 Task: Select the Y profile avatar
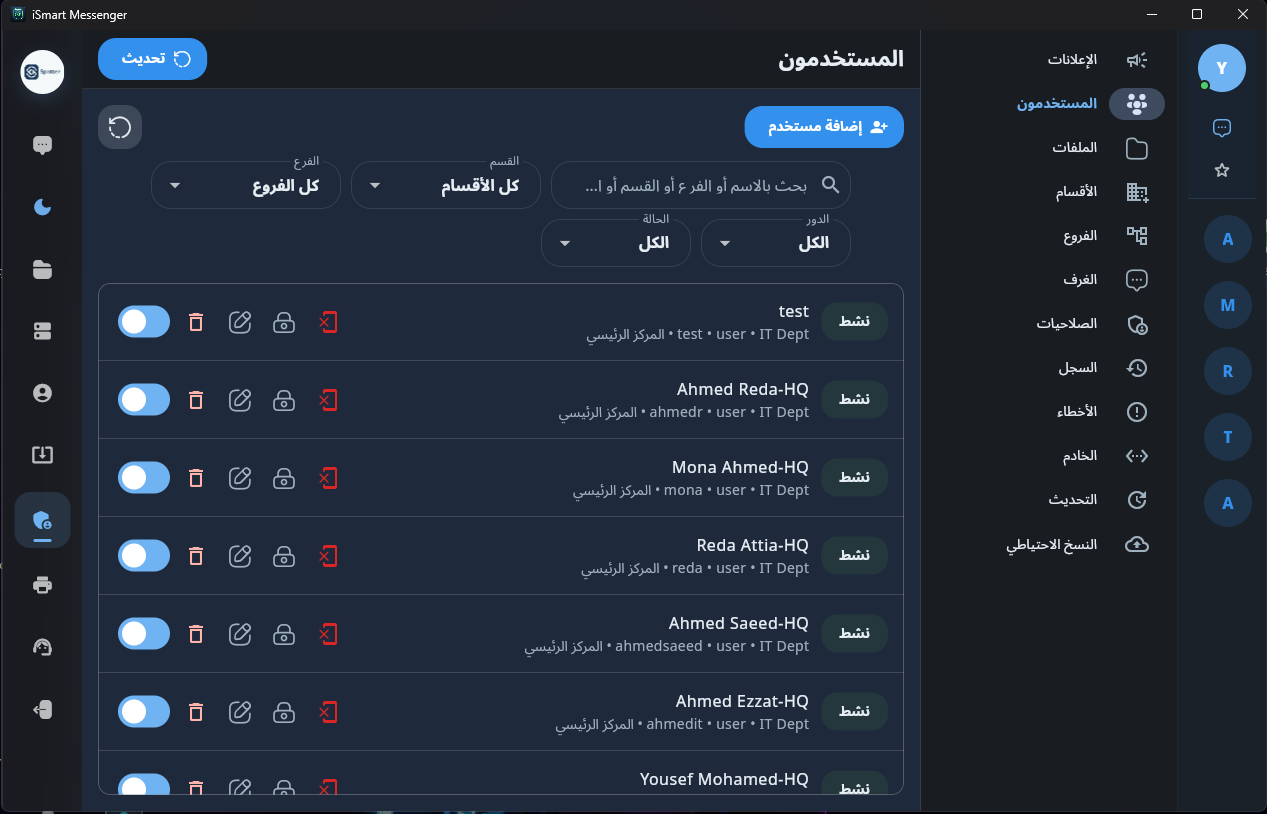point(1221,68)
